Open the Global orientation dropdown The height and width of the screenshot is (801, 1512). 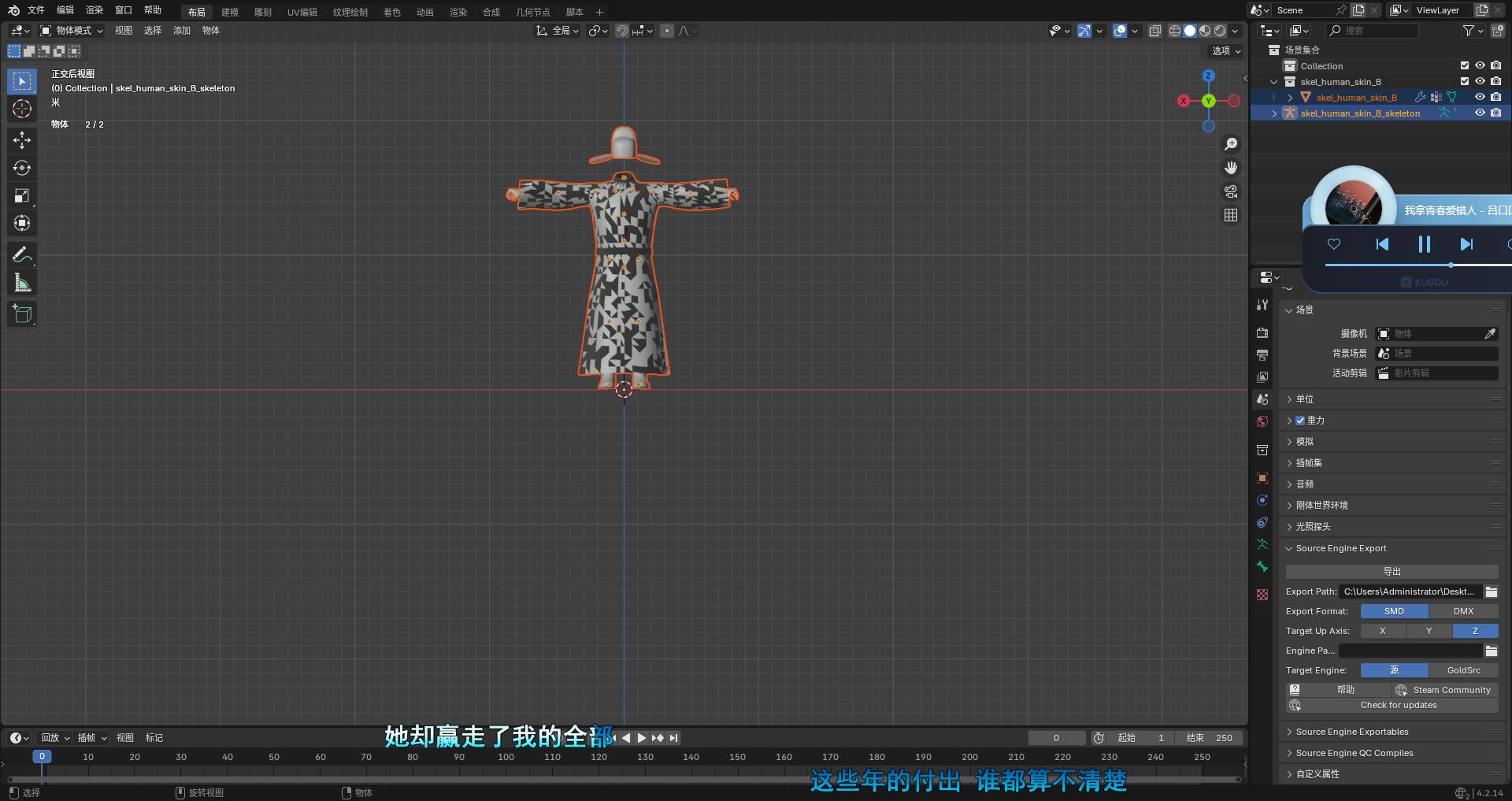557,31
